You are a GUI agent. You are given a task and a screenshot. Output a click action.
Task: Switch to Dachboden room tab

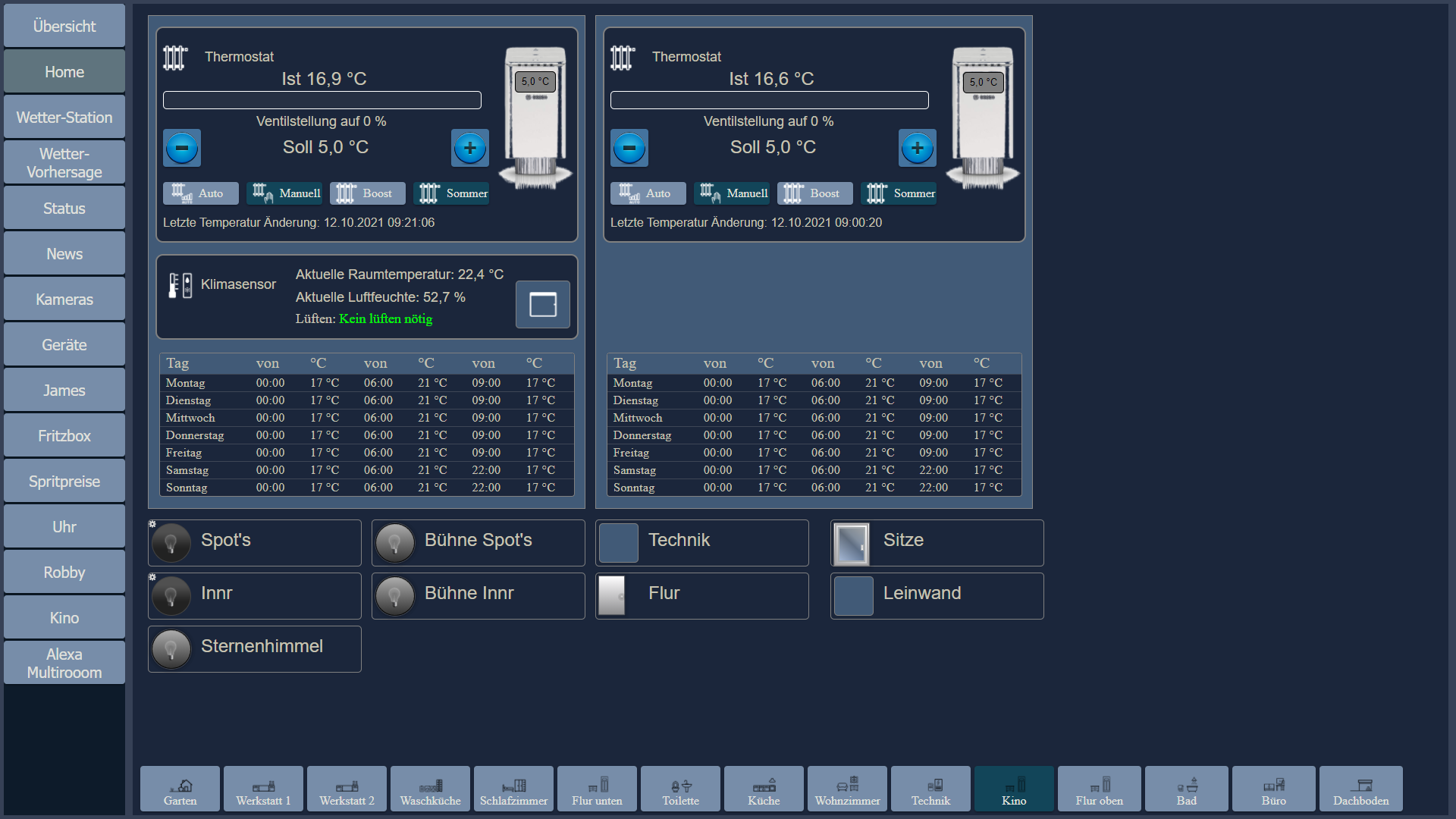(x=1360, y=789)
